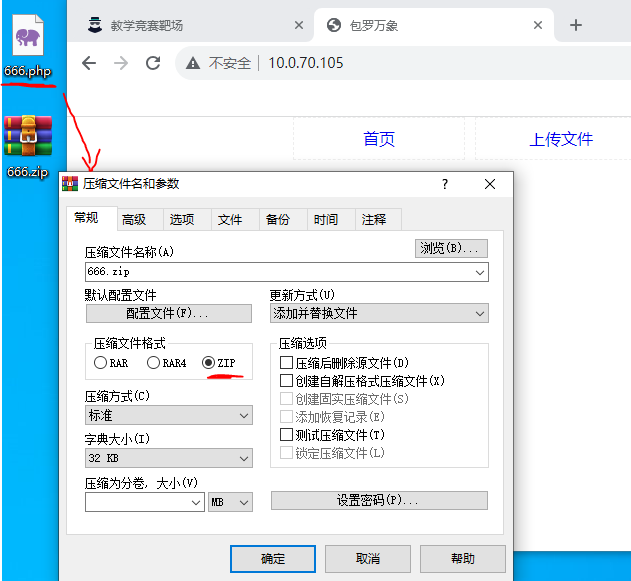
Task: Select the RAR format radio button
Action: [x=100, y=363]
